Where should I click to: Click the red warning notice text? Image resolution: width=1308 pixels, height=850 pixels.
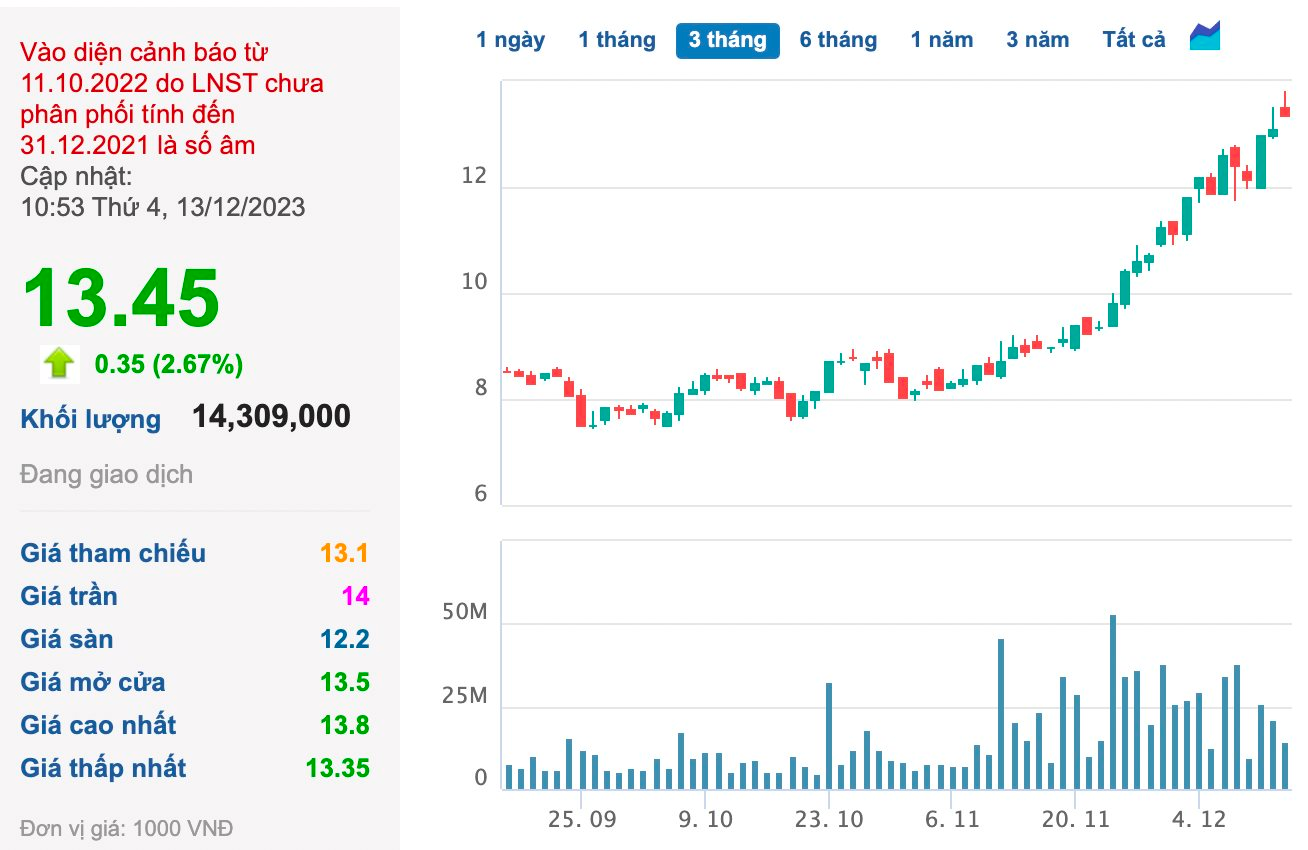point(171,99)
